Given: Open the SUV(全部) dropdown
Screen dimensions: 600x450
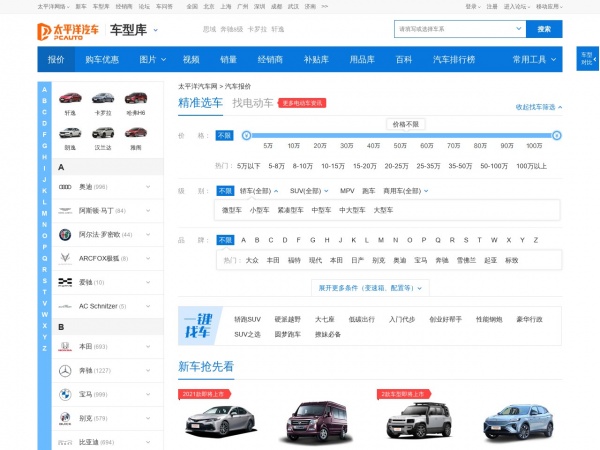Looking at the screenshot, I should (x=309, y=191).
